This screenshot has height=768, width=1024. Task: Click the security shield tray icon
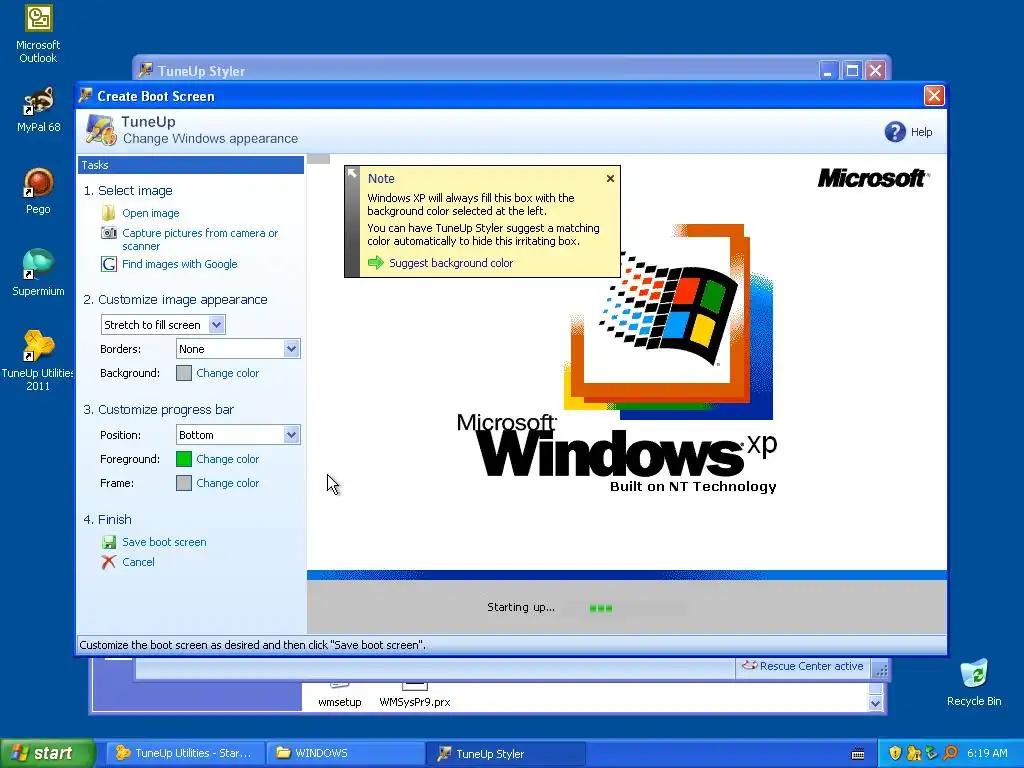[895, 753]
